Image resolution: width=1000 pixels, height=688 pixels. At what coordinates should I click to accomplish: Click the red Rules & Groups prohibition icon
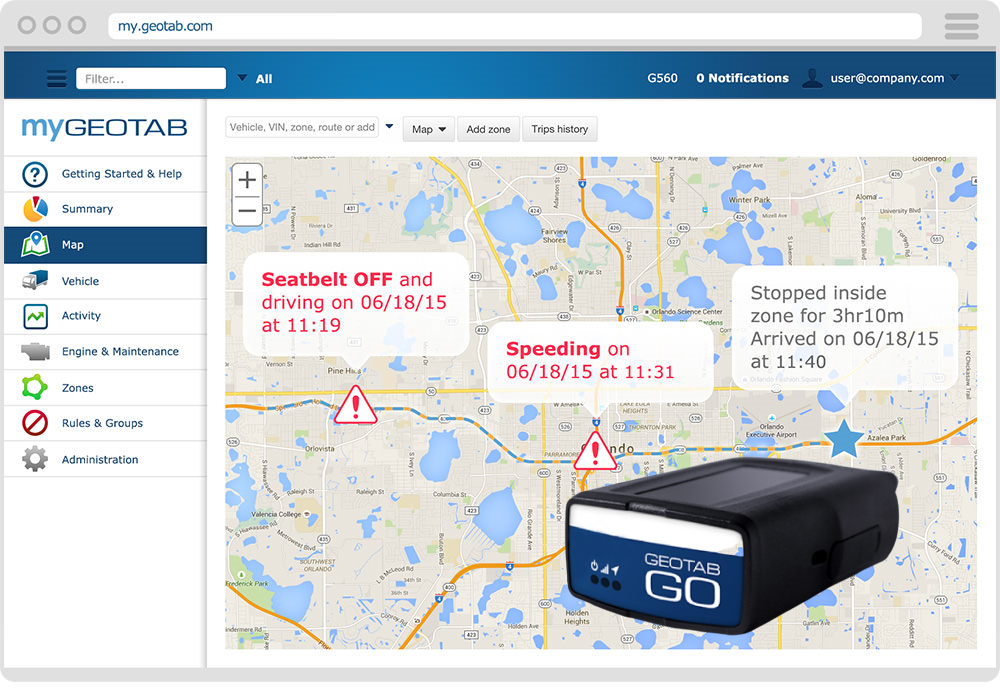pos(35,423)
